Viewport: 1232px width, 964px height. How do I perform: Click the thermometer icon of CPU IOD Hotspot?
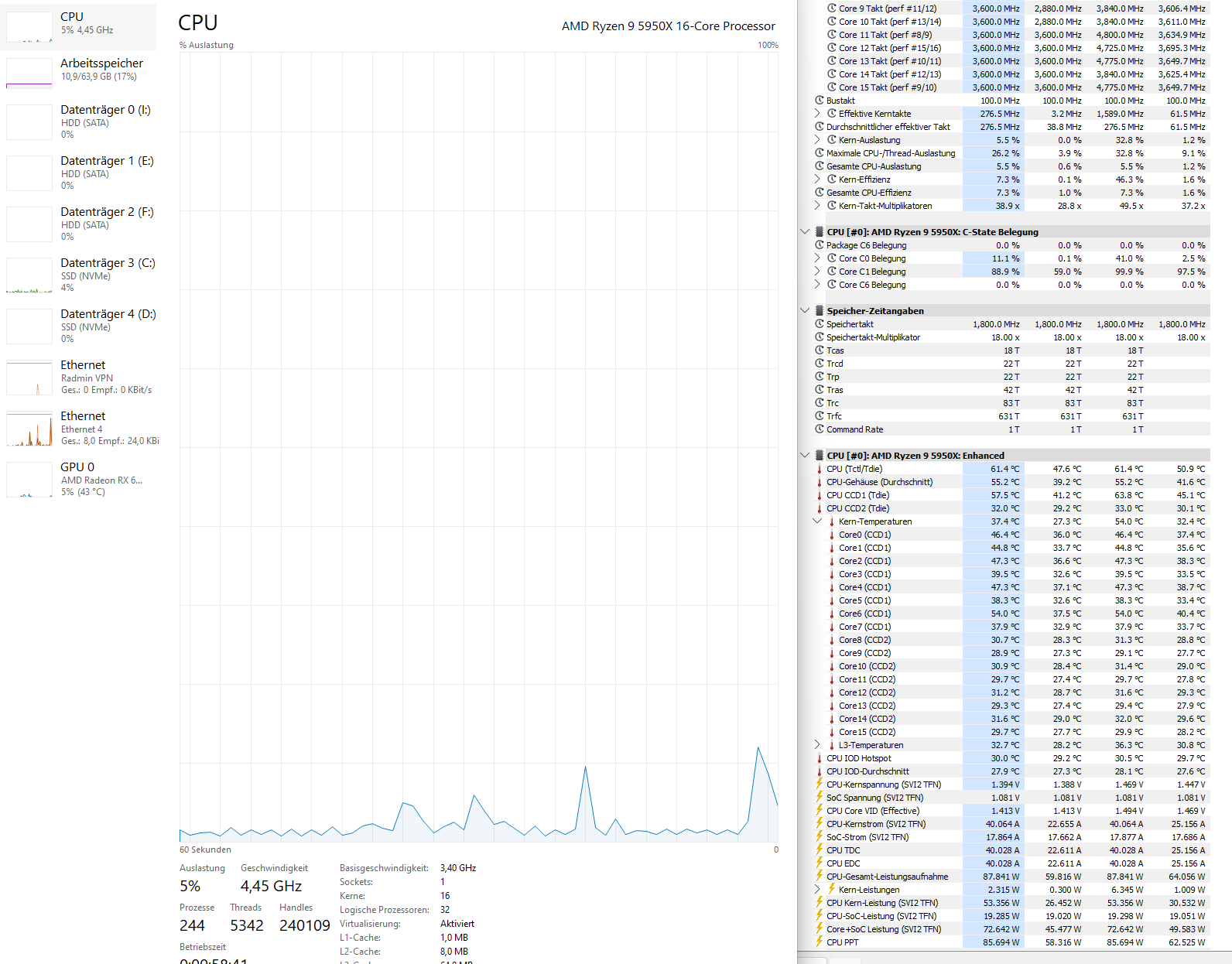coord(820,758)
